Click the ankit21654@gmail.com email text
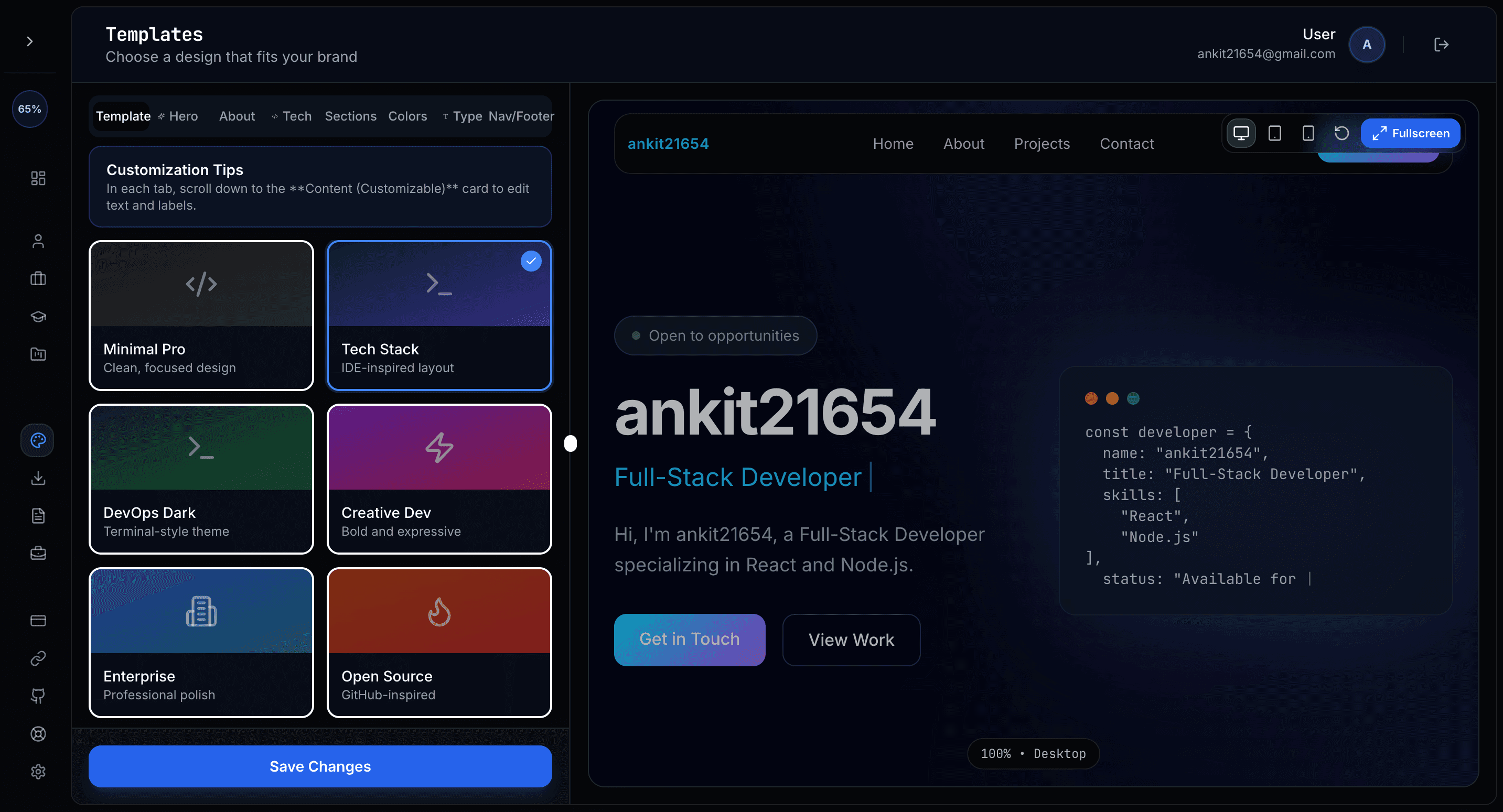Image resolution: width=1503 pixels, height=812 pixels. [1266, 53]
